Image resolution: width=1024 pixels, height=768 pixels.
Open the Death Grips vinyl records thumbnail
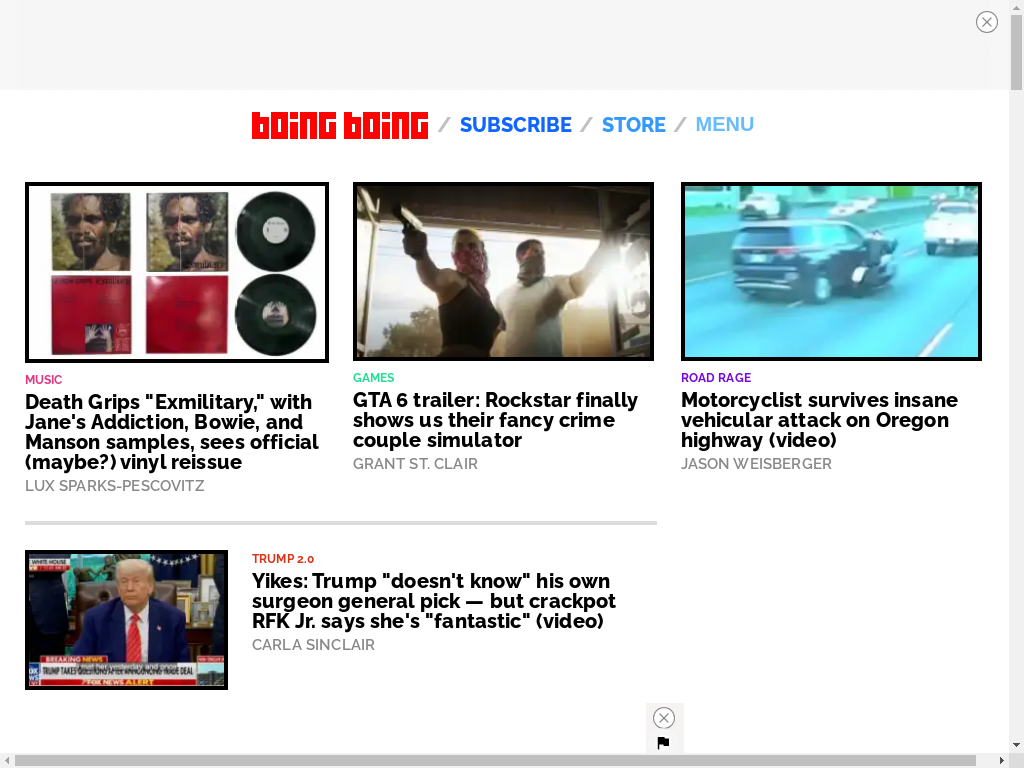click(177, 272)
